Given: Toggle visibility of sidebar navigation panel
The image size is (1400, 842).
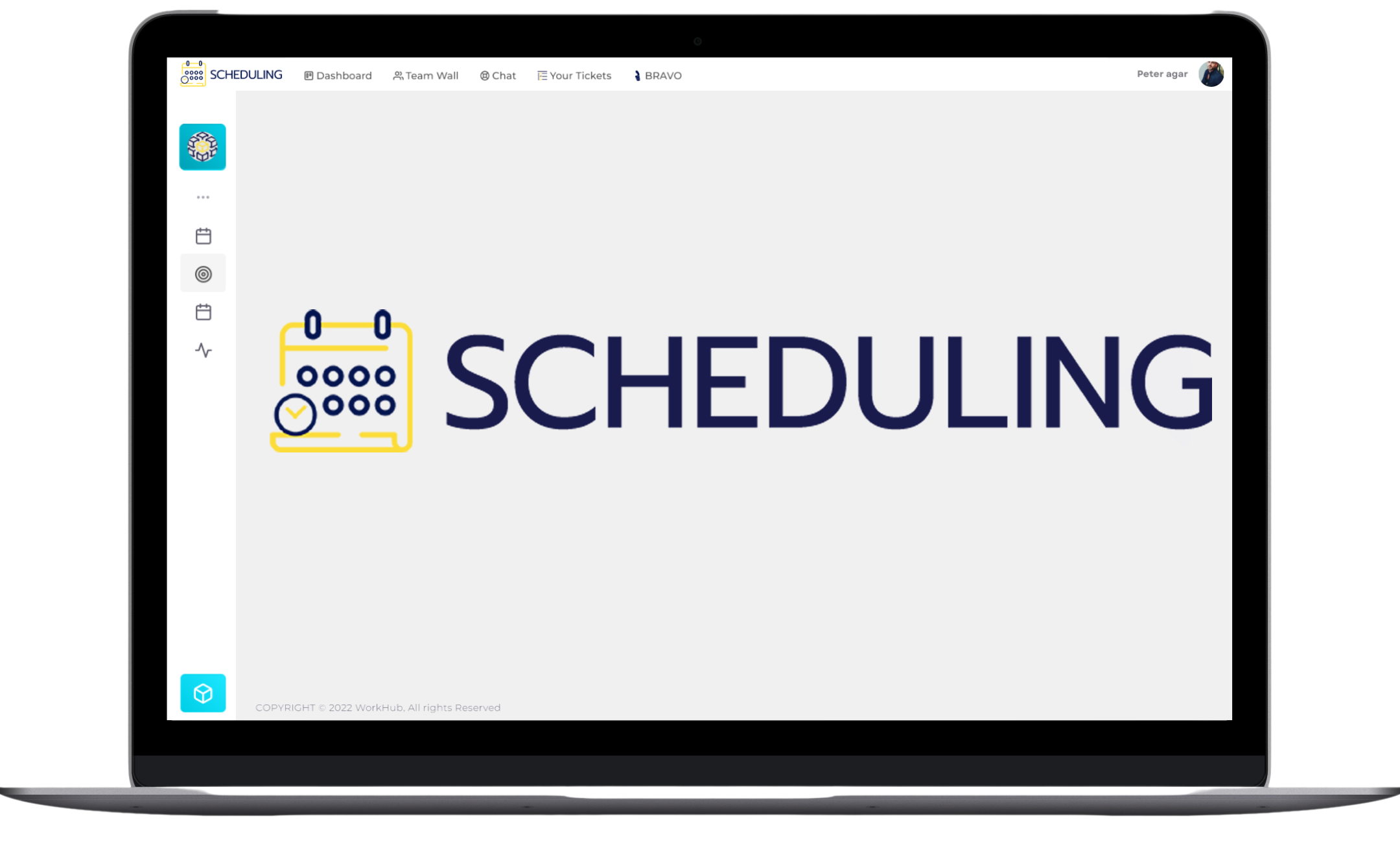Looking at the screenshot, I should point(202,196).
